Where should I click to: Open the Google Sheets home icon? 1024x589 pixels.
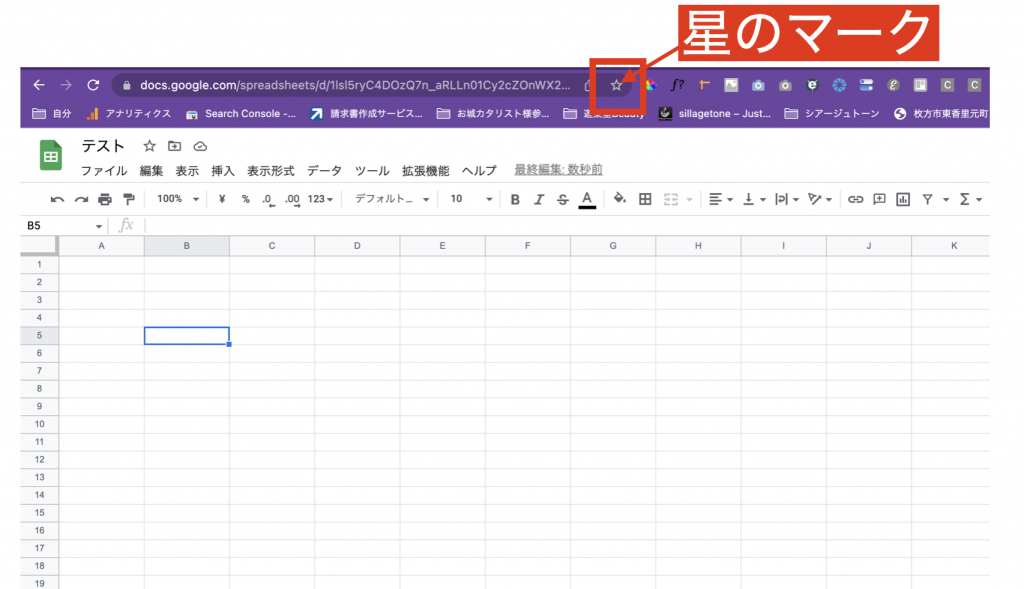click(51, 155)
